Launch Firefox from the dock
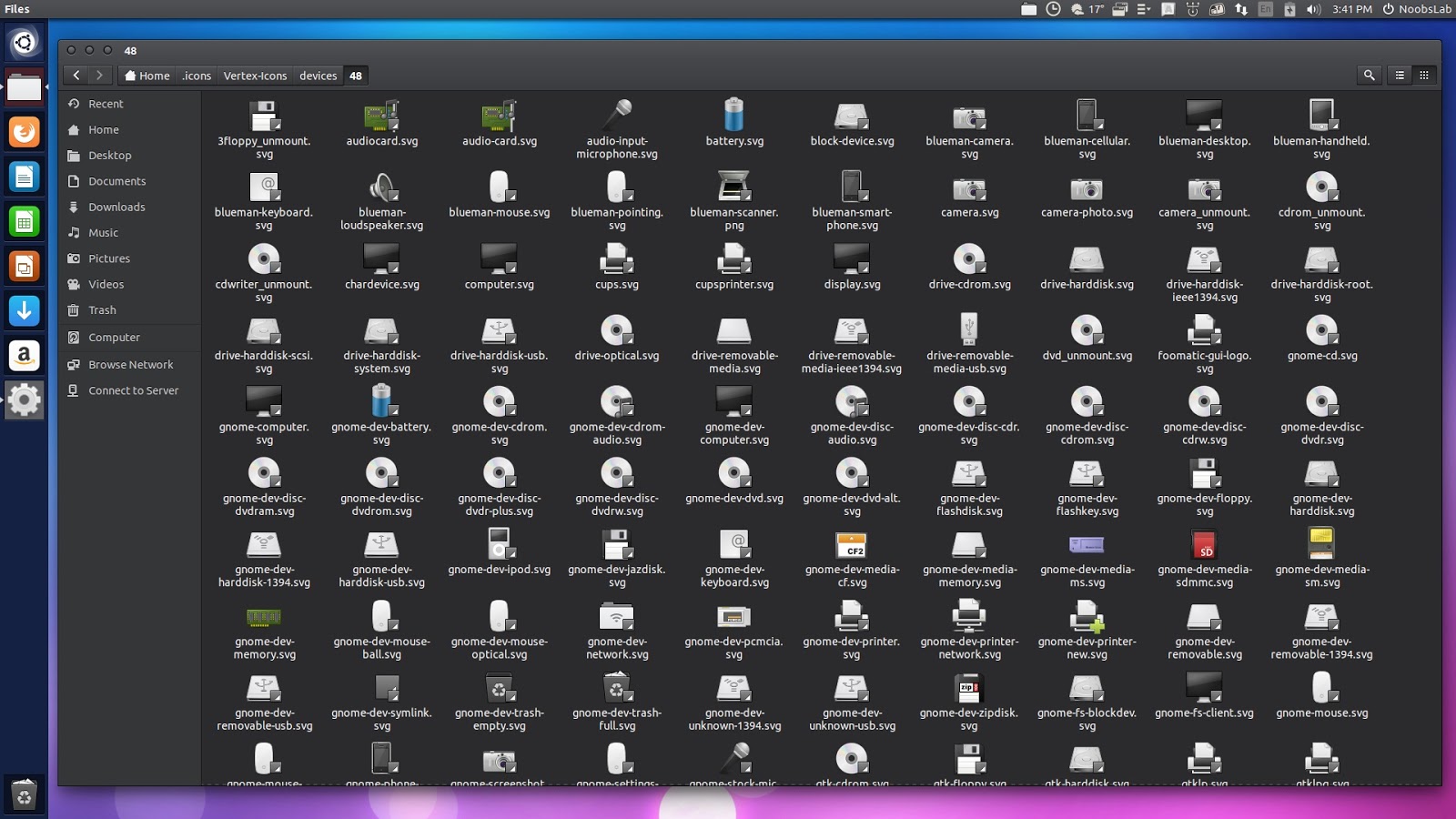This screenshot has width=1456, height=819. point(25,131)
